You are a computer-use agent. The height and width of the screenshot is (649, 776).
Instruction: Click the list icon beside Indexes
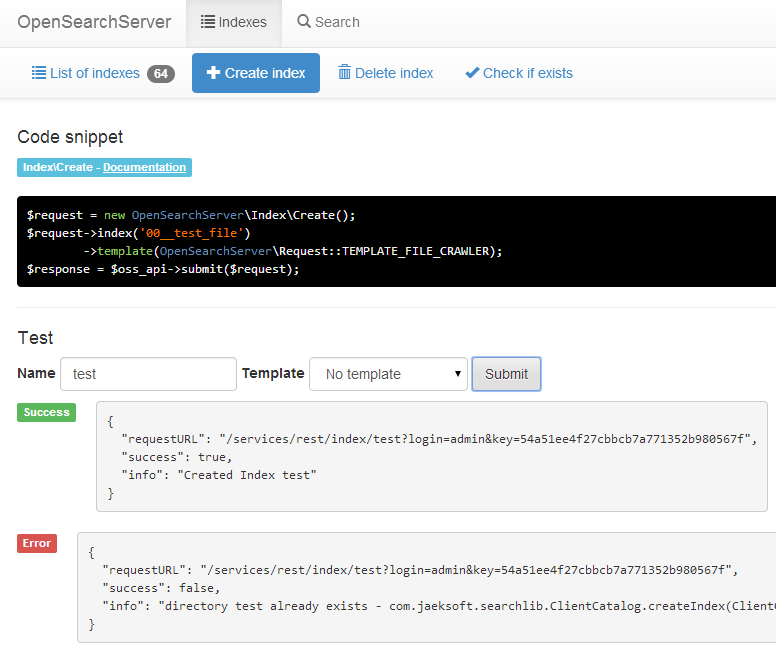(207, 22)
